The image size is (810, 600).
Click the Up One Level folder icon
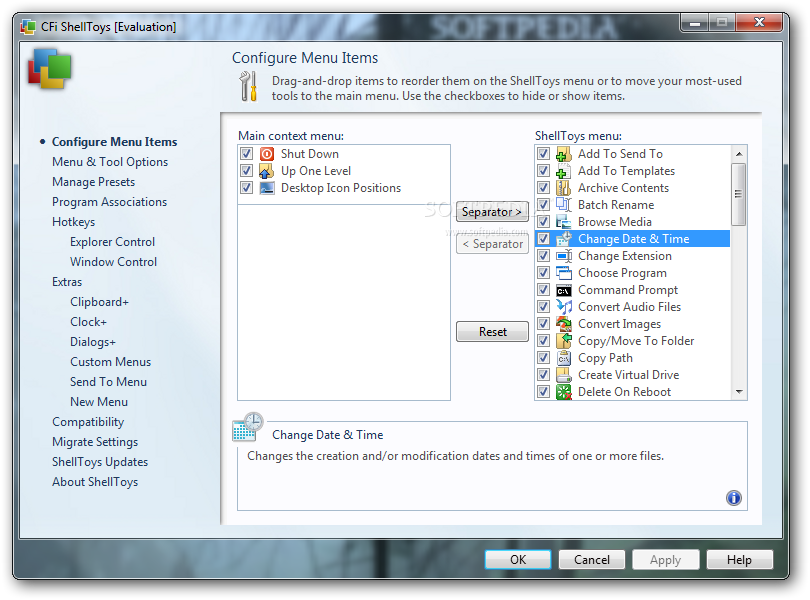click(x=267, y=171)
